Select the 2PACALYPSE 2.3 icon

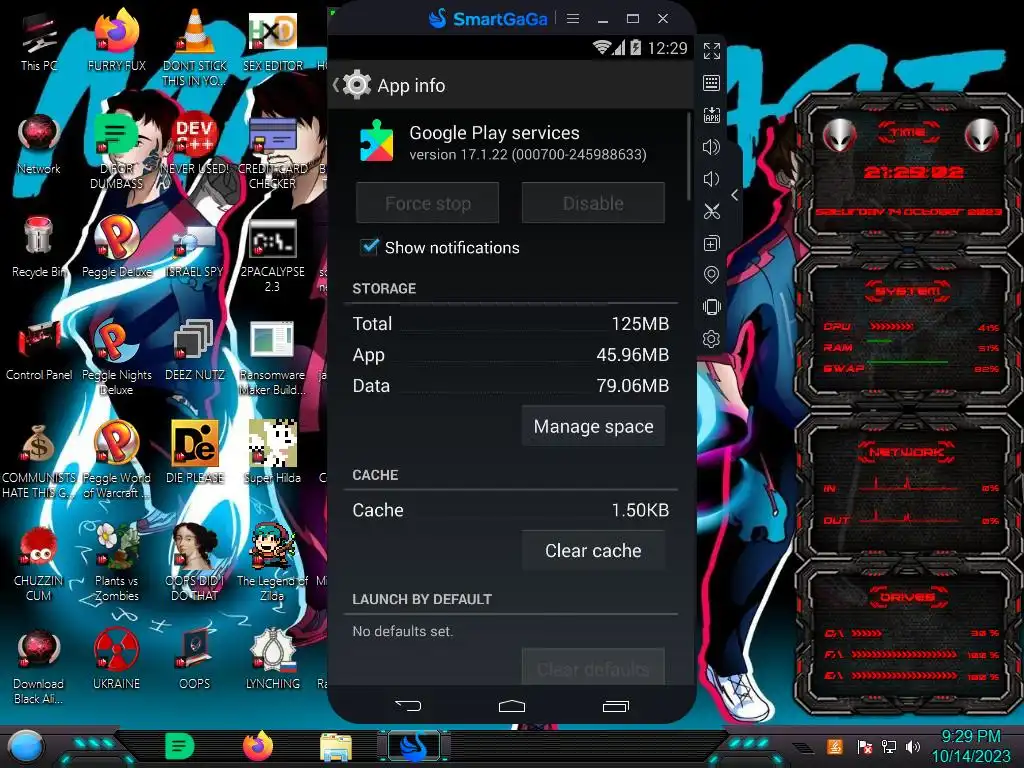pyautogui.click(x=272, y=256)
